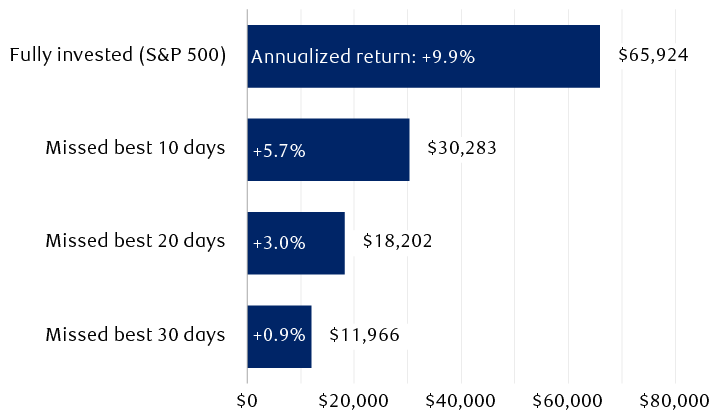Select the Missed best 20 days label
The width and height of the screenshot is (718, 417).
click(x=135, y=241)
